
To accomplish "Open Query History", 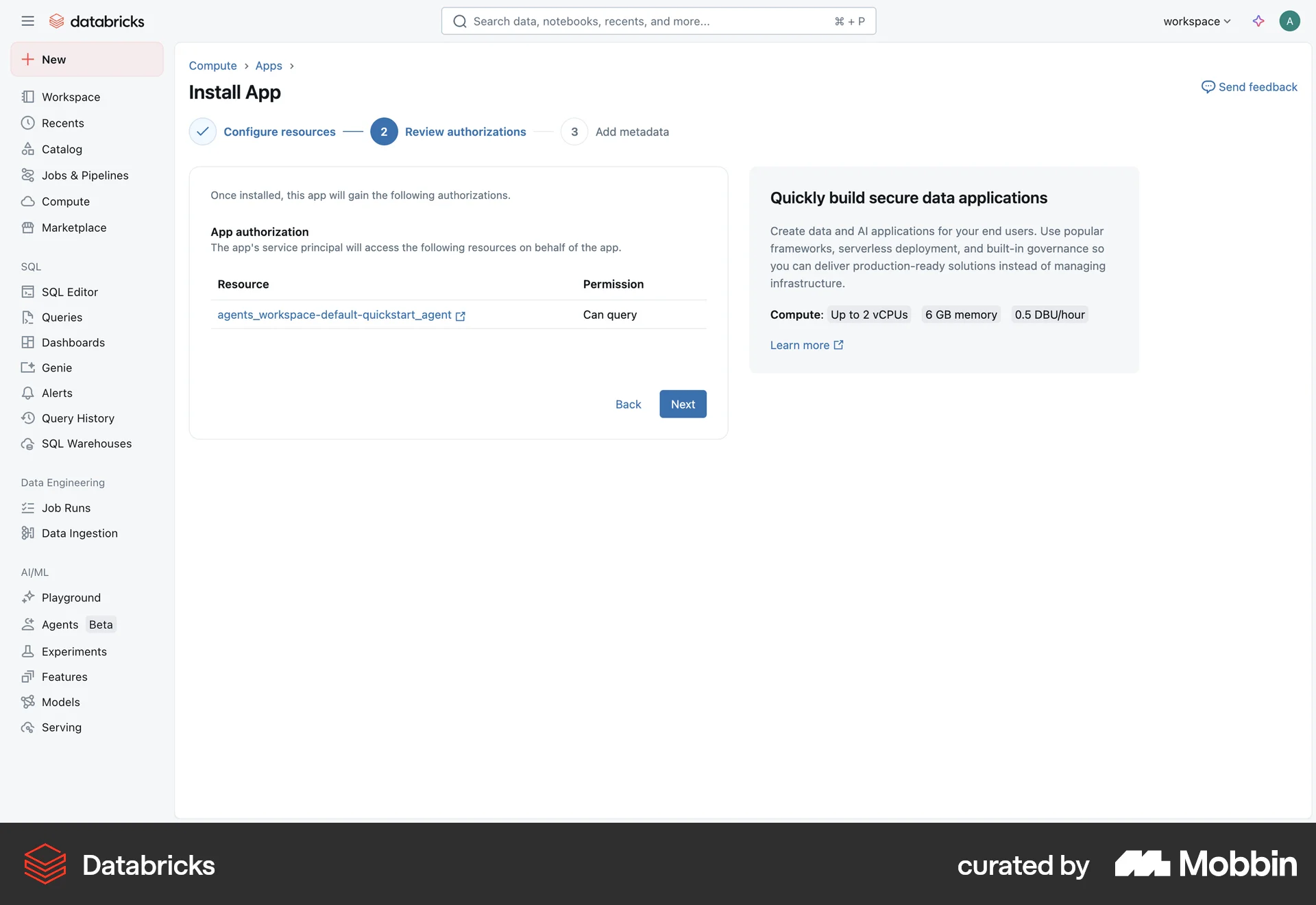I will pyautogui.click(x=77, y=418).
